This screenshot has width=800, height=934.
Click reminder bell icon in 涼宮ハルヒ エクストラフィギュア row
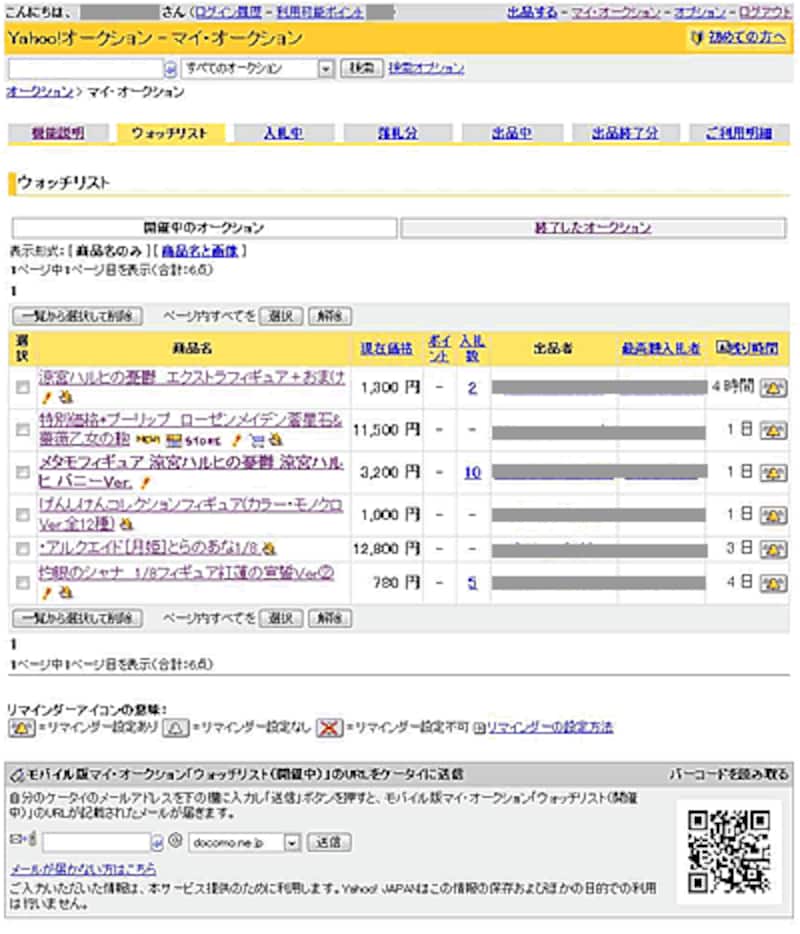coord(773,388)
